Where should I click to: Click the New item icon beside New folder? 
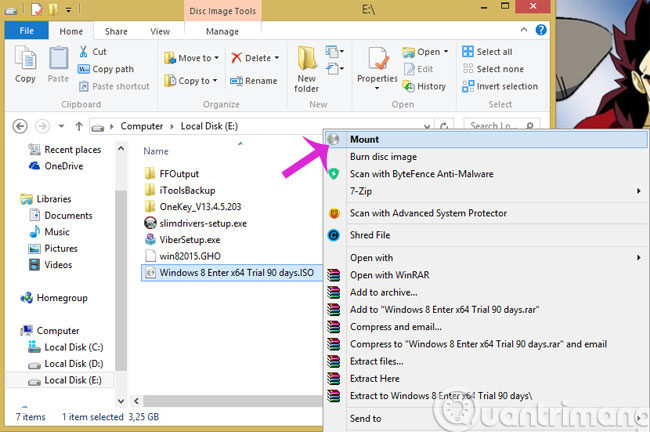(332, 51)
